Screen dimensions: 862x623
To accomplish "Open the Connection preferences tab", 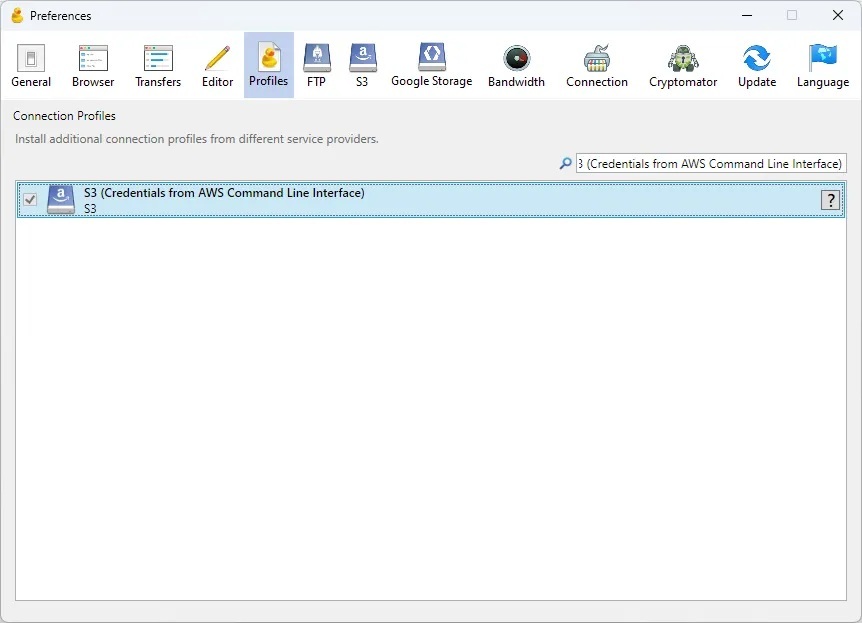I will click(x=596, y=65).
